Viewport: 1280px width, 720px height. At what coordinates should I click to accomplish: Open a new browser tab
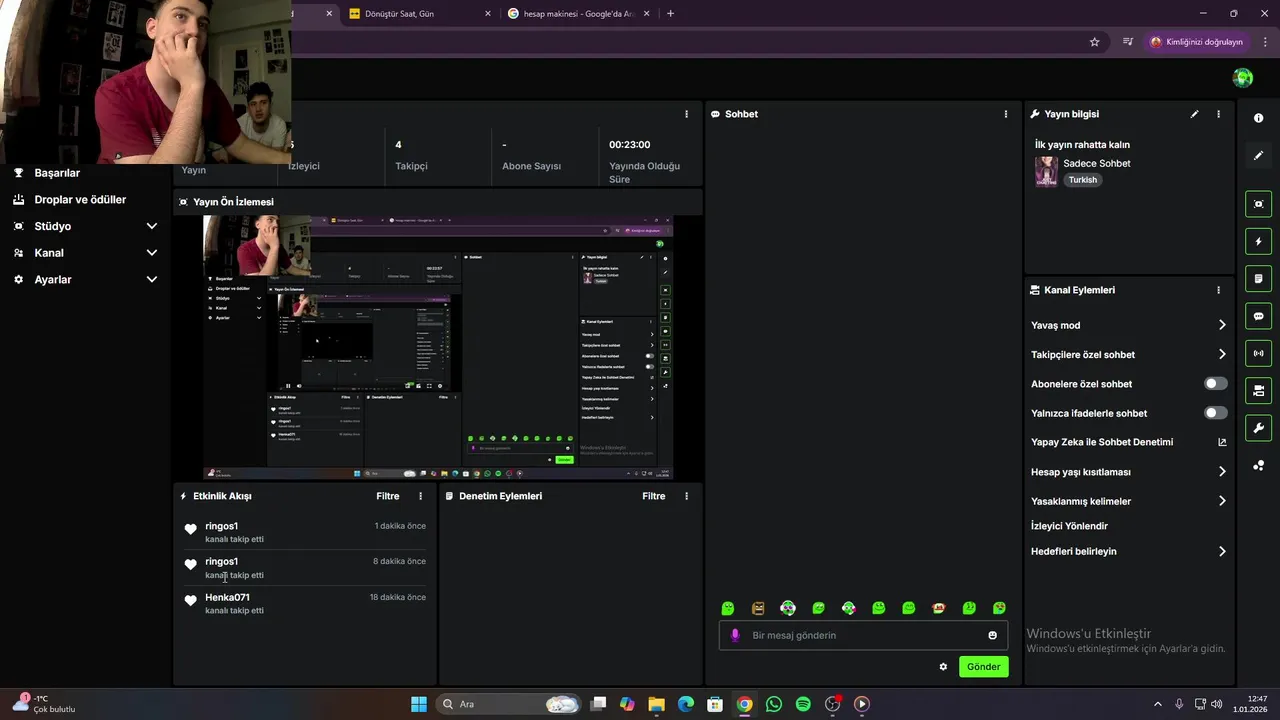point(670,14)
